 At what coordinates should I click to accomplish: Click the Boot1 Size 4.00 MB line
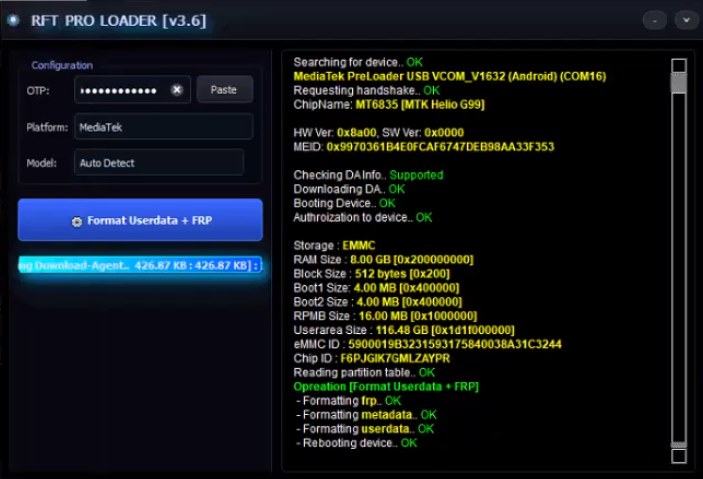(x=376, y=287)
